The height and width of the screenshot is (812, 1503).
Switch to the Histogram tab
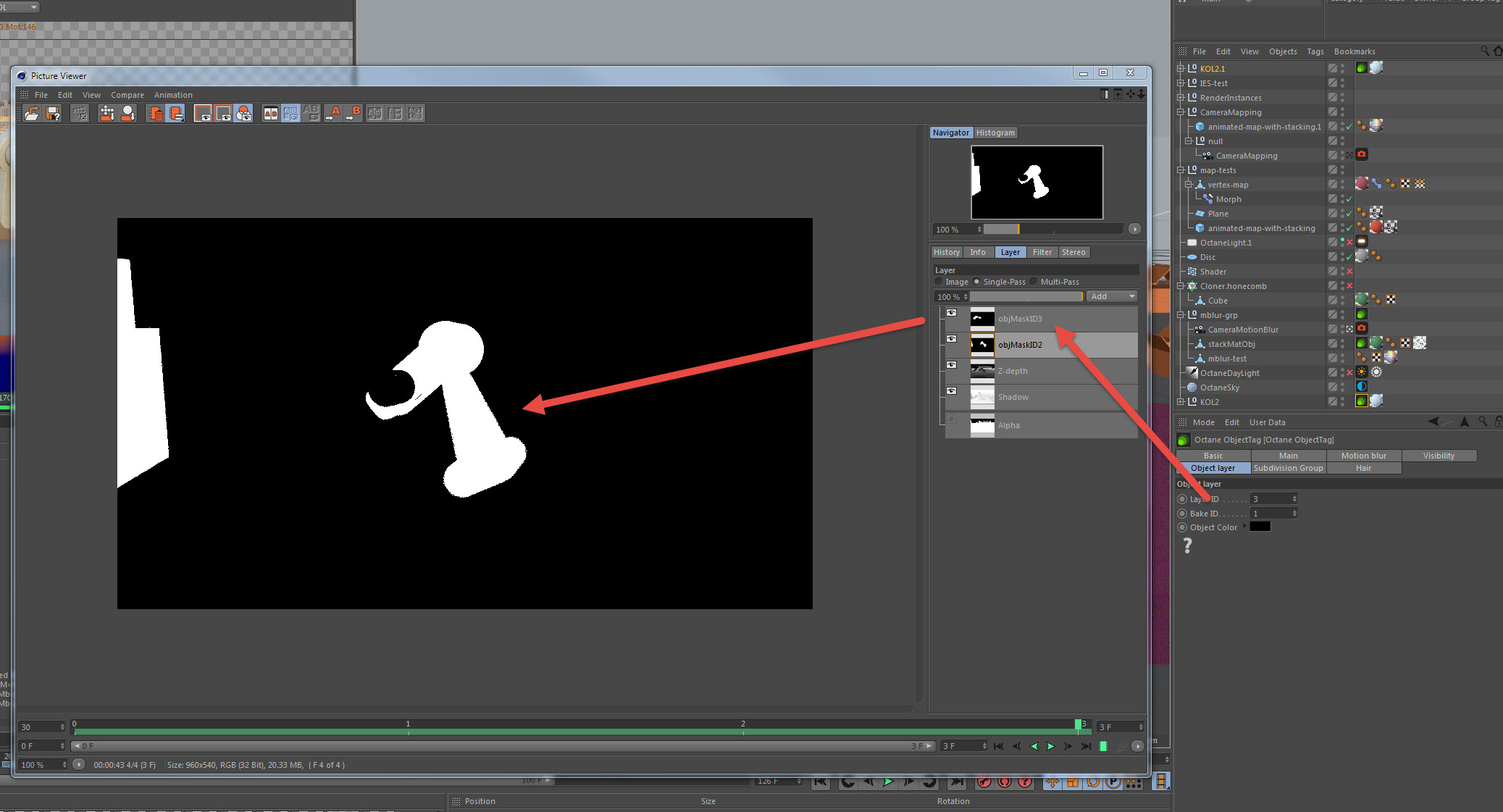[995, 133]
